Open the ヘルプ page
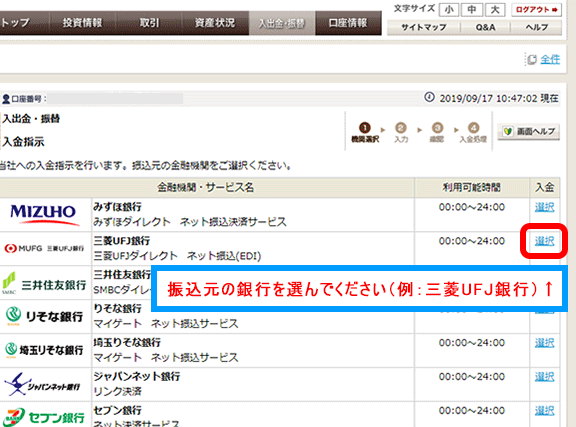 click(536, 28)
